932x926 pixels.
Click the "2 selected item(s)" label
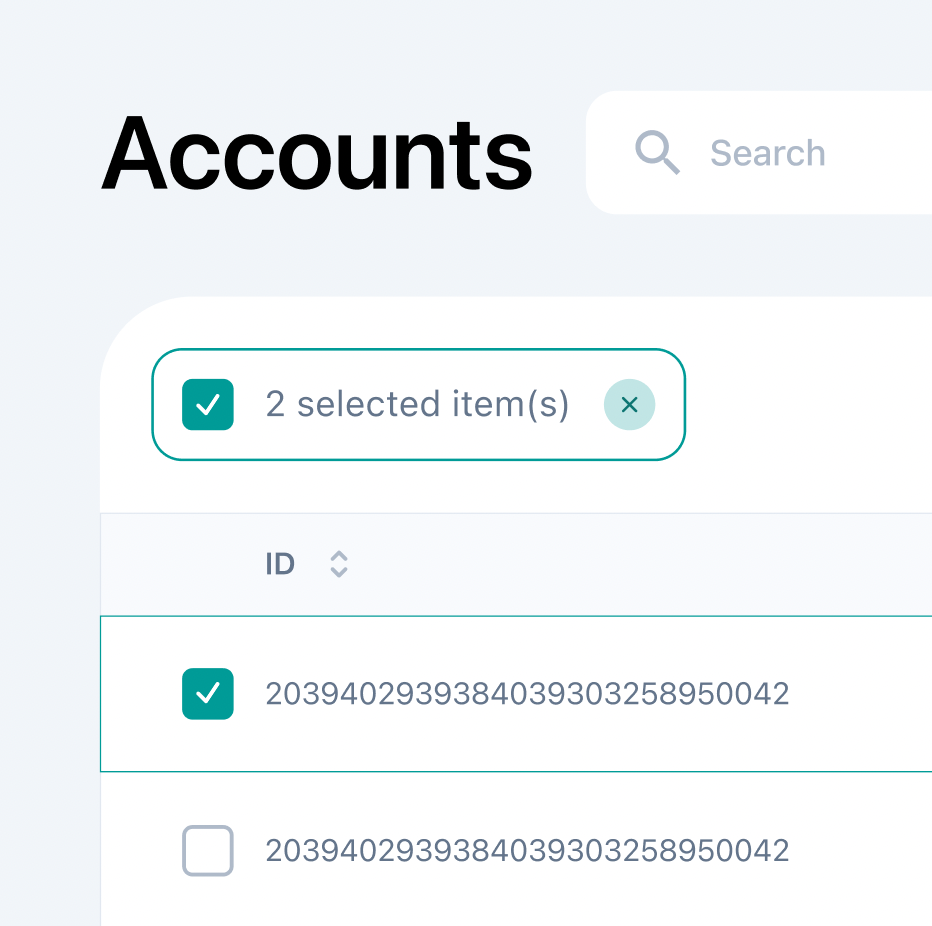(x=417, y=405)
